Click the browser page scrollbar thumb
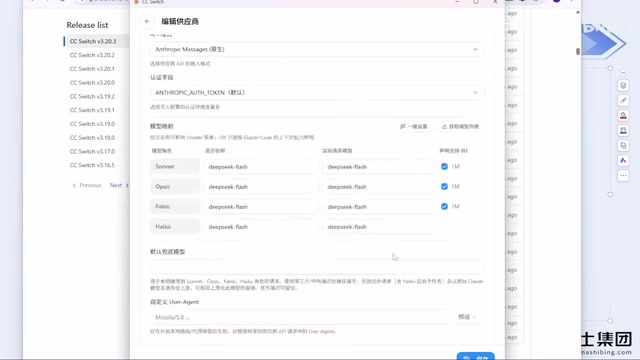Screen dimensions: 640x360 [x=578, y=51]
